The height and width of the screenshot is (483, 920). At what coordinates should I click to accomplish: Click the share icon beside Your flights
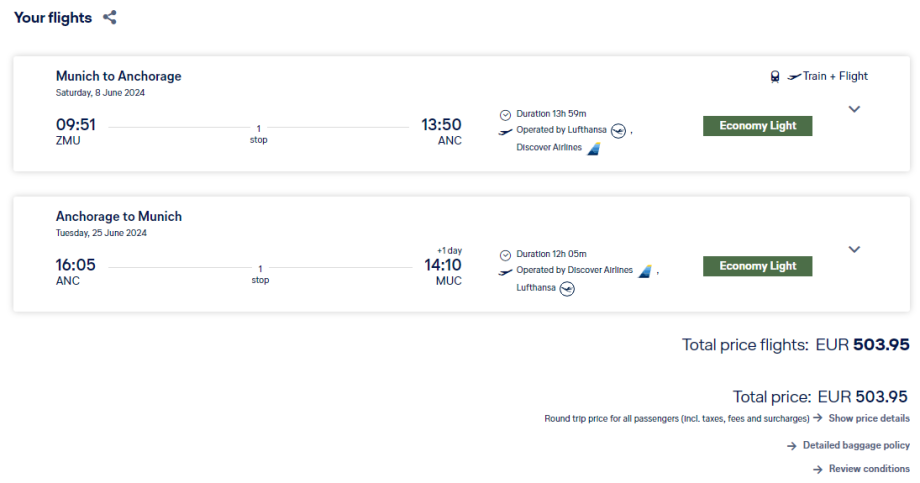pyautogui.click(x=110, y=17)
